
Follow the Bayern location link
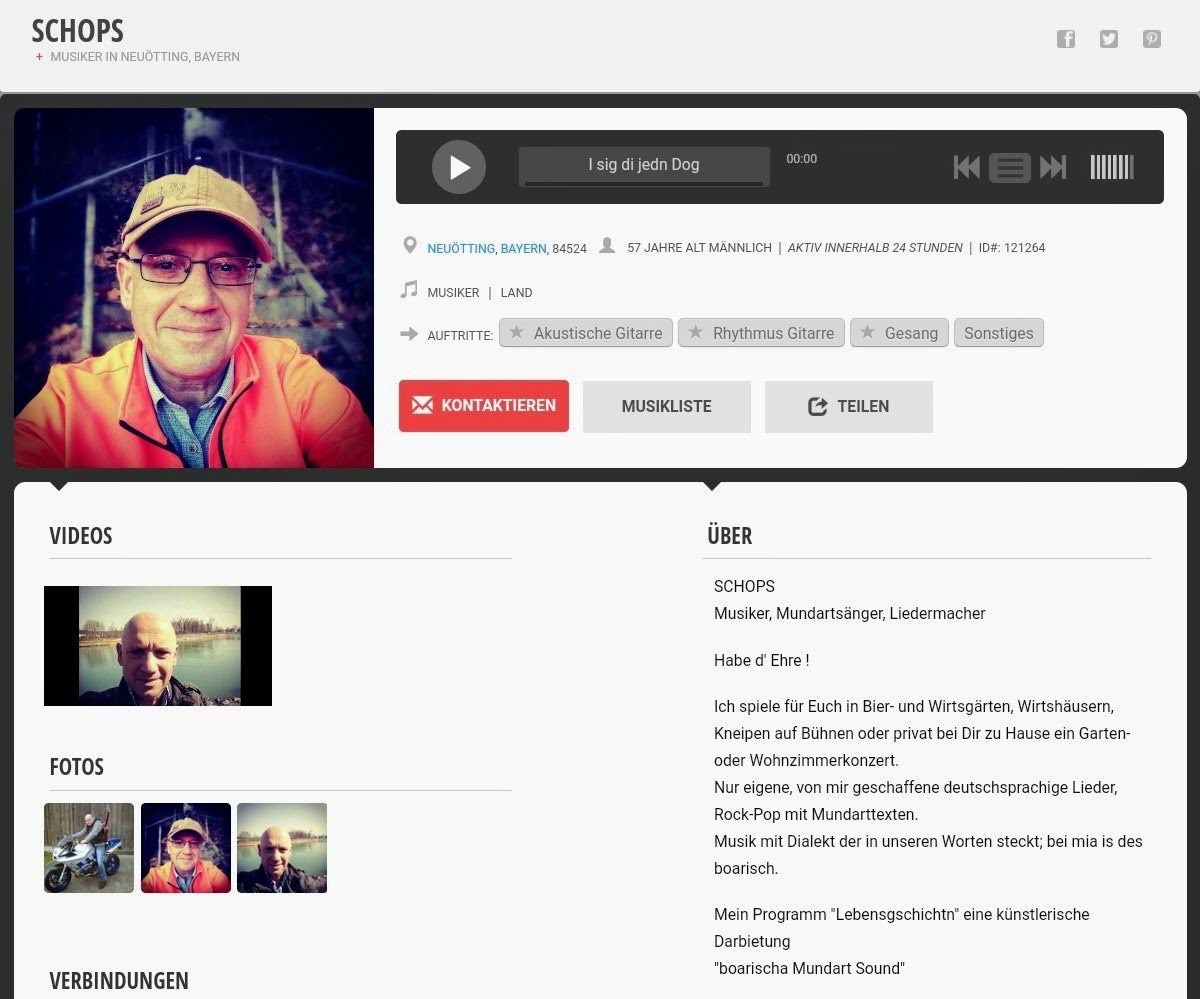[523, 248]
